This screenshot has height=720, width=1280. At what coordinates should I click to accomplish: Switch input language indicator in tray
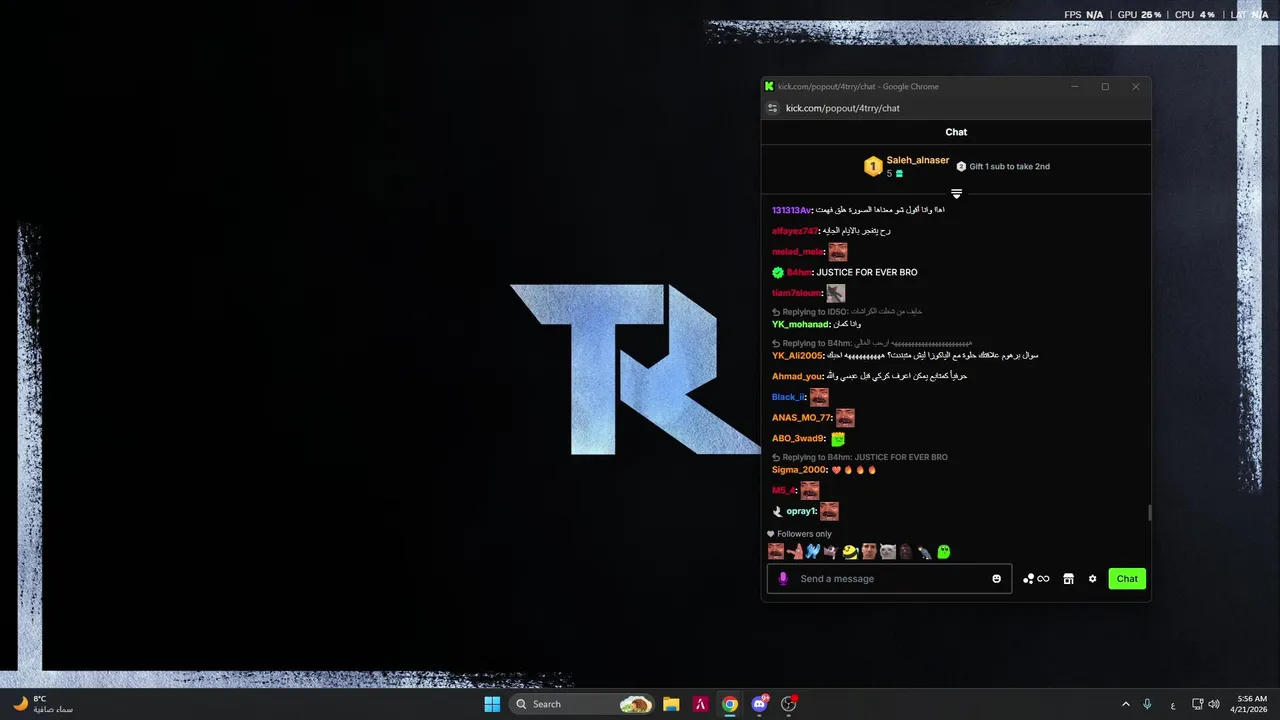tap(1172, 704)
